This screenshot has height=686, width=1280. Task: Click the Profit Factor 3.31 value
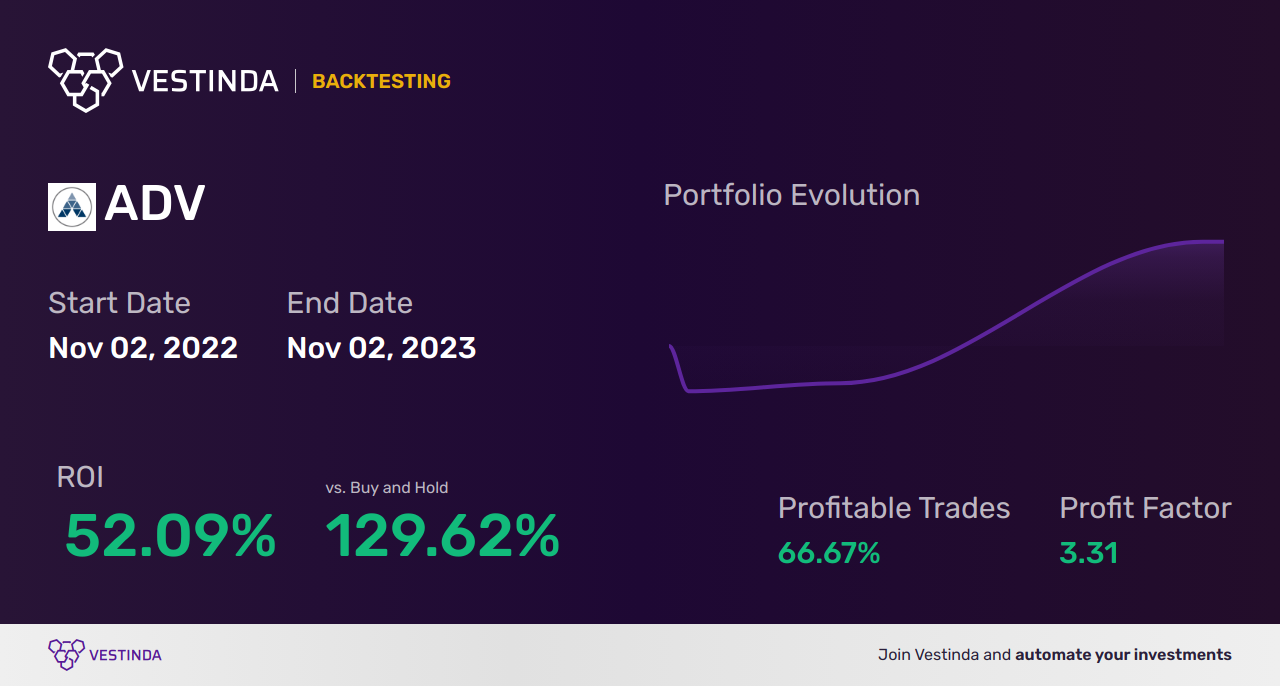pos(1089,553)
